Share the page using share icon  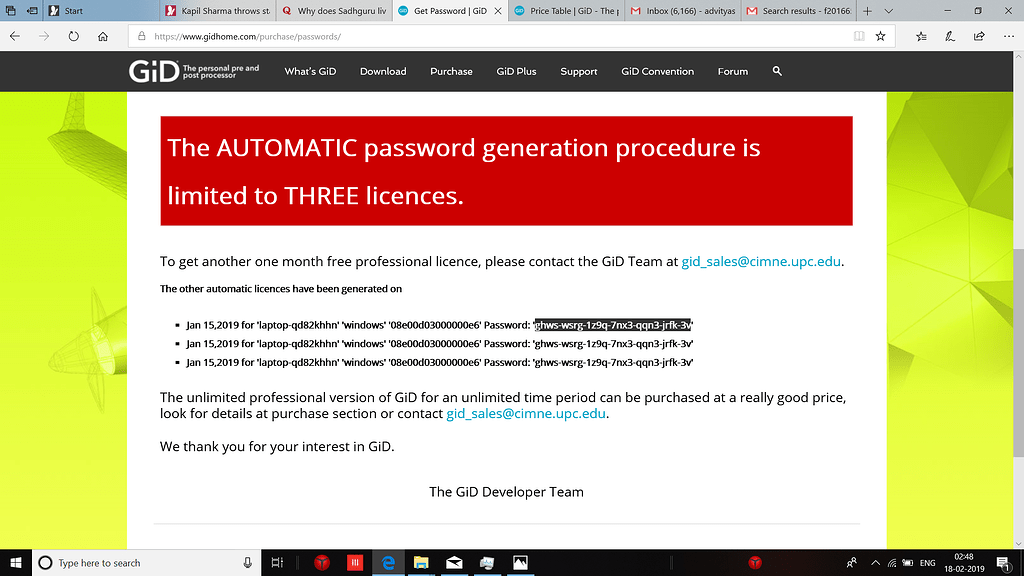click(978, 35)
